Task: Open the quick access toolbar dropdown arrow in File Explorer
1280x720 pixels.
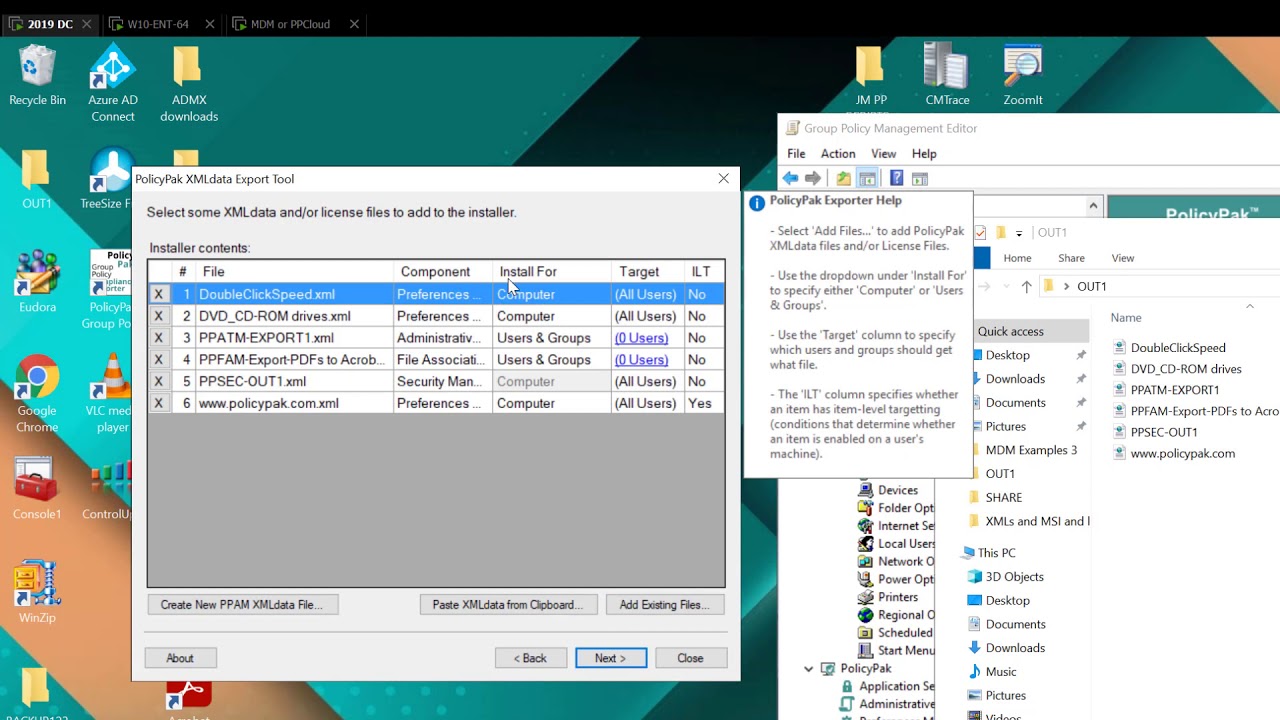Action: tap(1019, 233)
